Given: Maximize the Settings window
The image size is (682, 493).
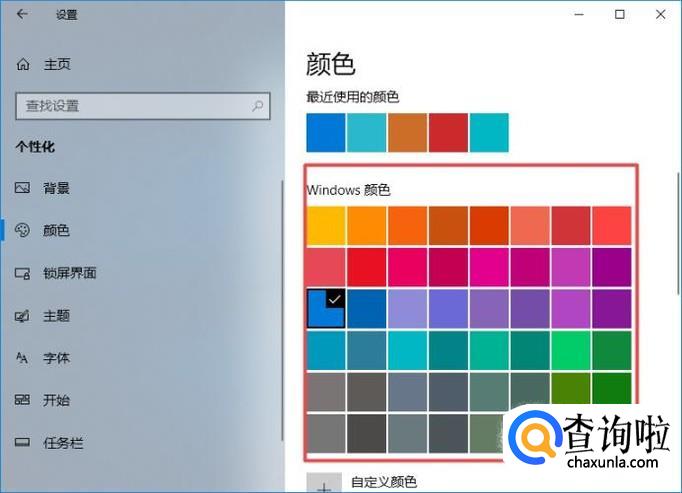Looking at the screenshot, I should (620, 14).
